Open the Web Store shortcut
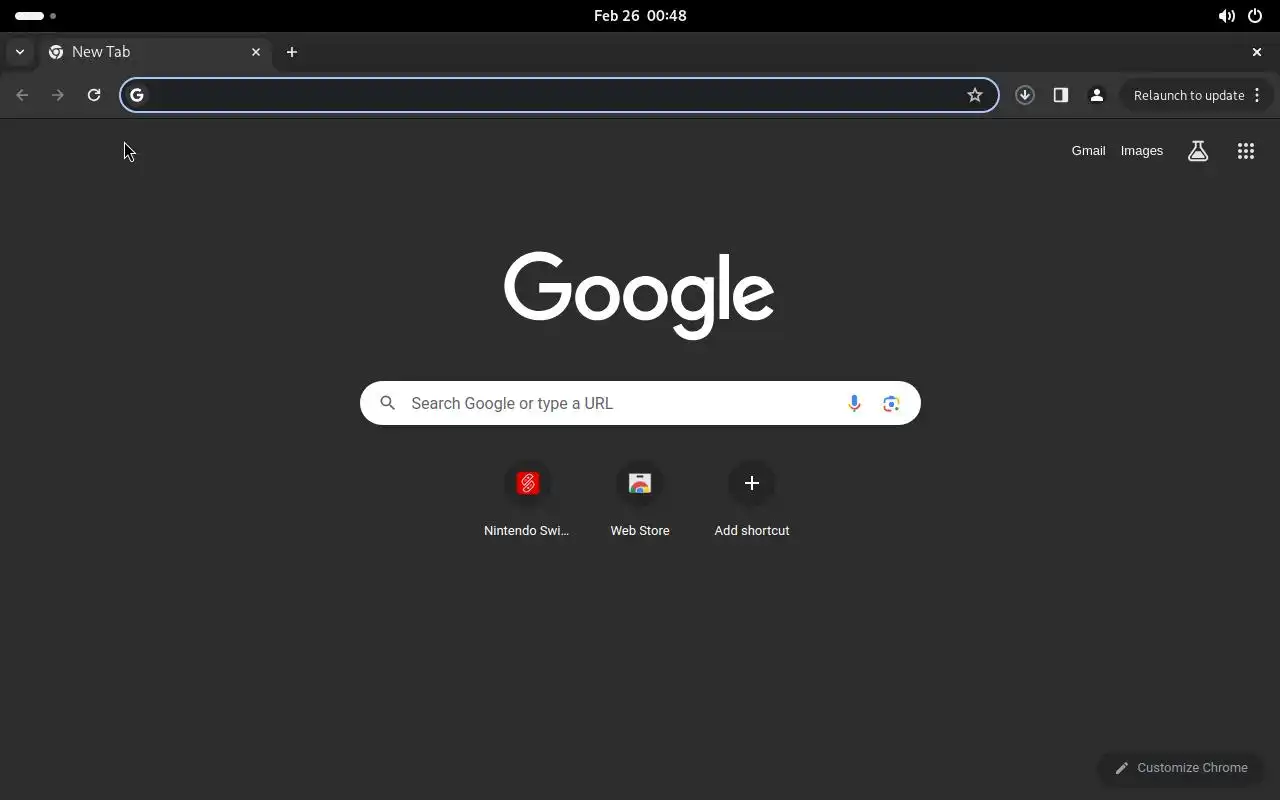The image size is (1280, 800). pyautogui.click(x=640, y=501)
